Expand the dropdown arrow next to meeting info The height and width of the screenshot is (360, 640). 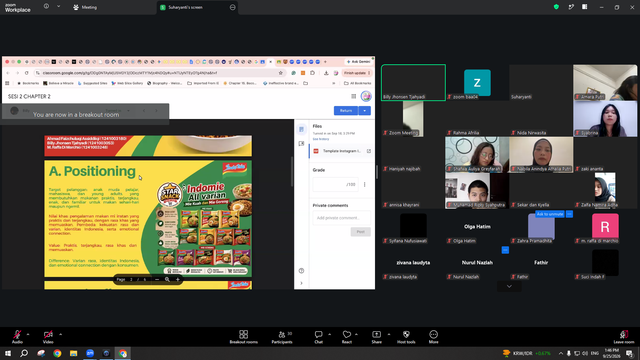coord(58,6)
